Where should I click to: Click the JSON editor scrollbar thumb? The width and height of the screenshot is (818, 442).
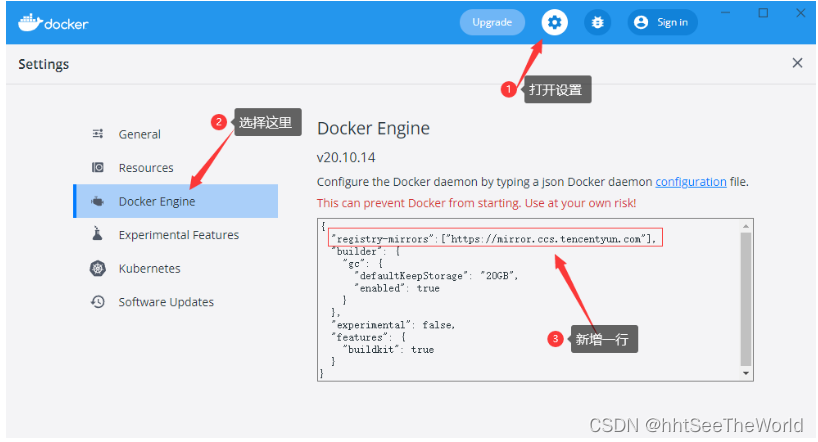point(745,299)
